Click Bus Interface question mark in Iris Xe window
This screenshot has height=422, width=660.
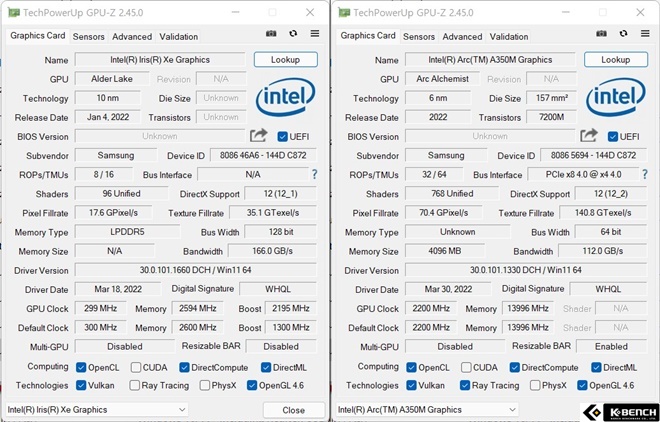tap(314, 174)
